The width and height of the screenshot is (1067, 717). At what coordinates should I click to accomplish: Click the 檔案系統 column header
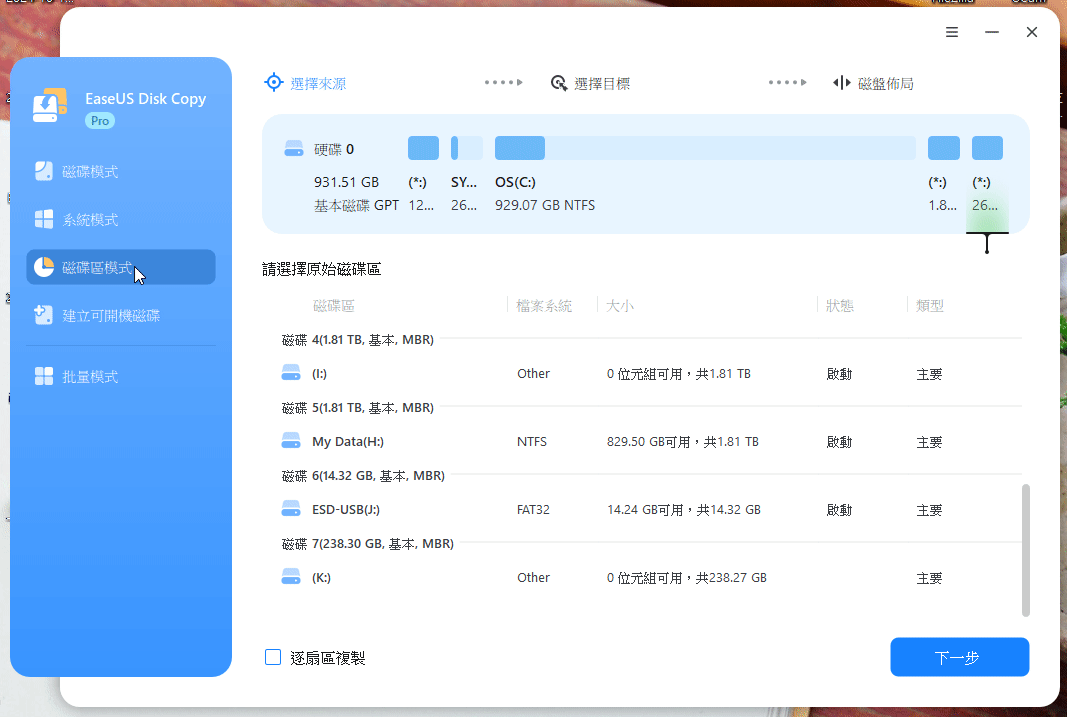544,305
